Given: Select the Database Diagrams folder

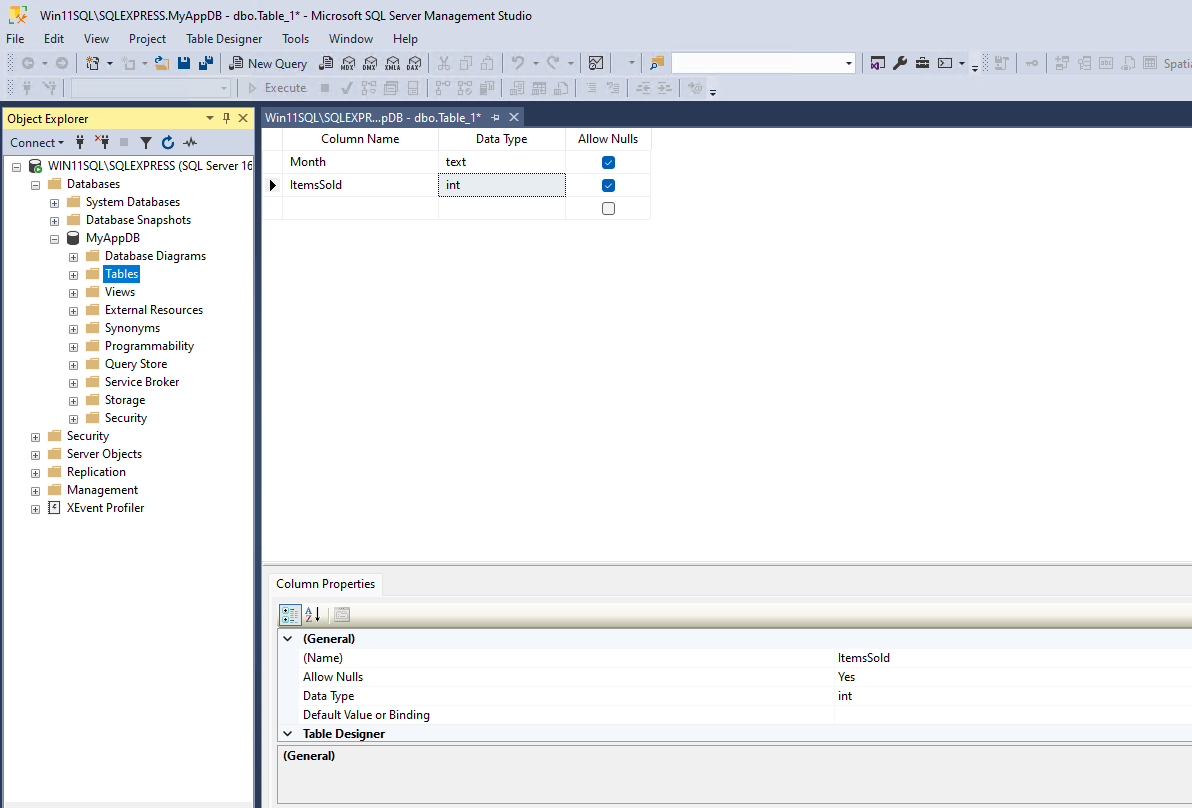Looking at the screenshot, I should pos(155,256).
